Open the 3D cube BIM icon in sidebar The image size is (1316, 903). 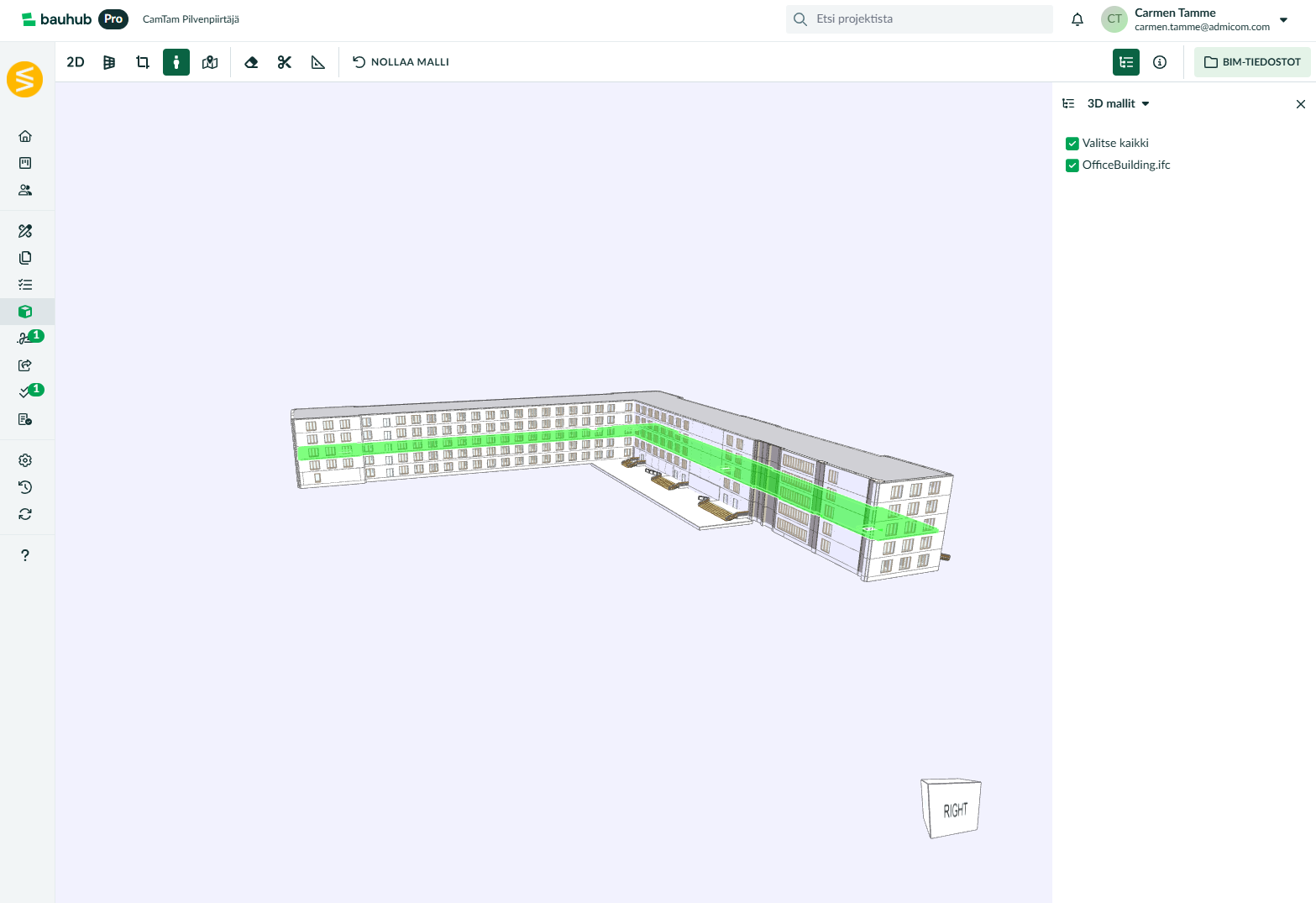pyautogui.click(x=25, y=312)
